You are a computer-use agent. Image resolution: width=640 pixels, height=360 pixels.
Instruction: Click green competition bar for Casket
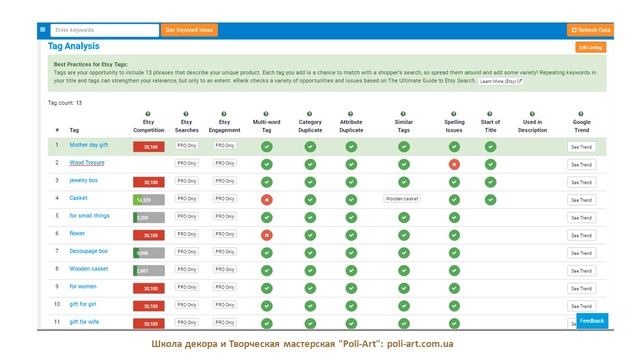click(x=149, y=200)
